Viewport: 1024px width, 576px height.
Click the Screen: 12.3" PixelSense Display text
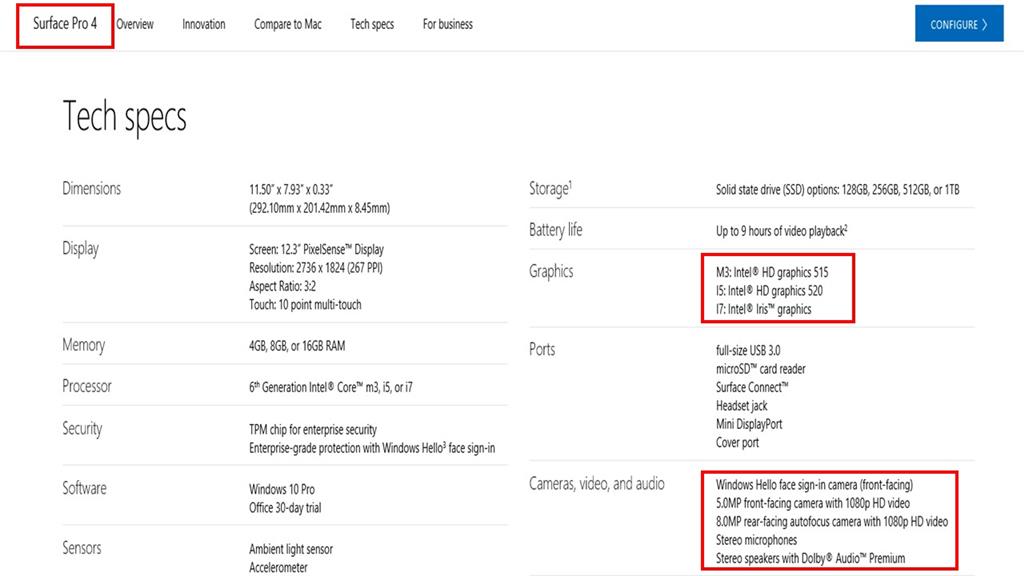point(316,249)
